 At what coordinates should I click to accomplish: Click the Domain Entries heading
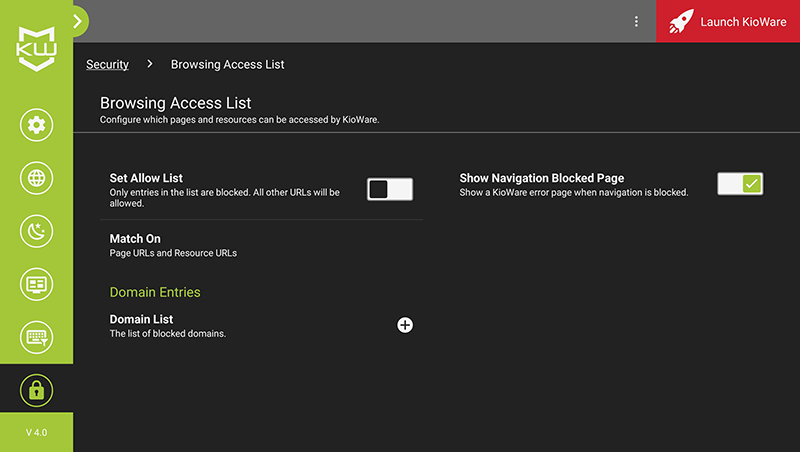click(x=155, y=292)
